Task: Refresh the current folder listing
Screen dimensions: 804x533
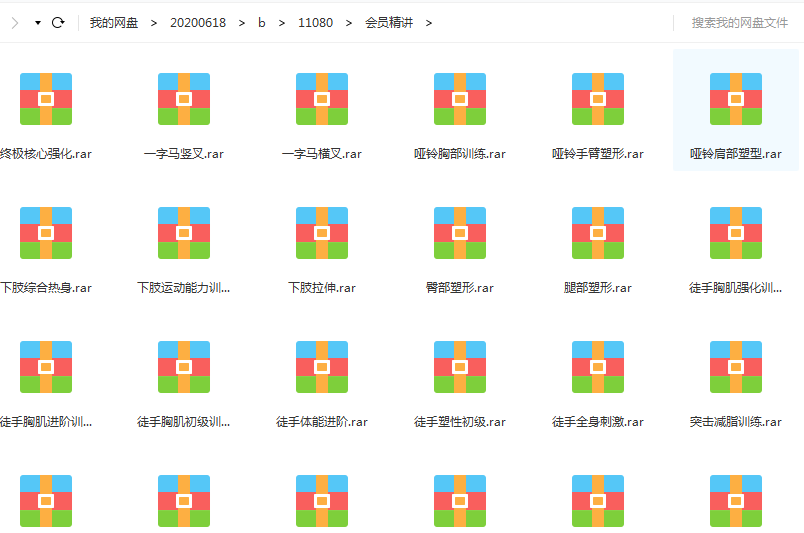Action: pyautogui.click(x=58, y=22)
